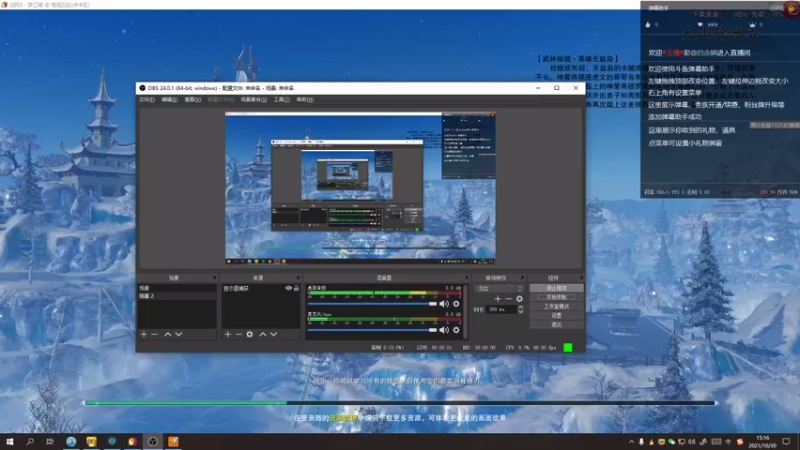Click the 开始录制 button

pyautogui.click(x=556, y=297)
